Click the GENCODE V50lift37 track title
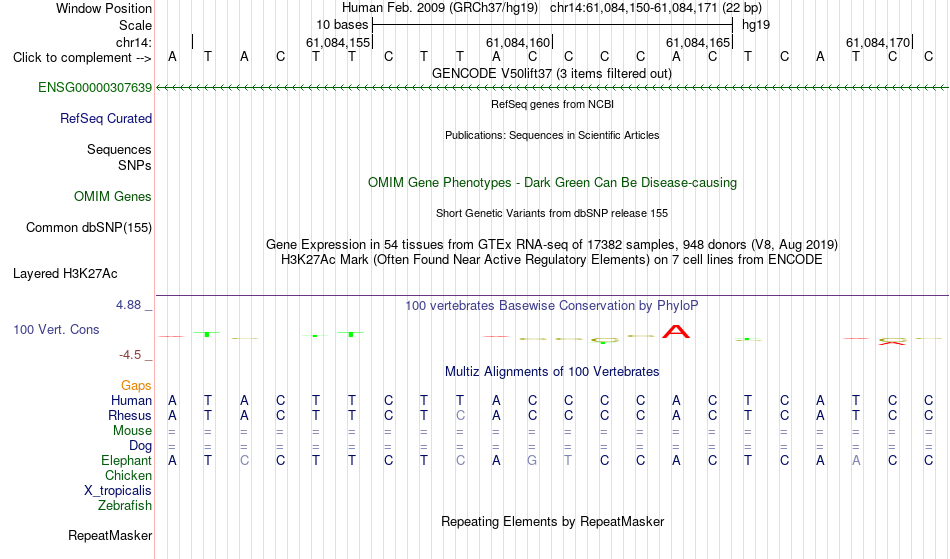Viewport: 950px width, 559px height. coord(551,74)
